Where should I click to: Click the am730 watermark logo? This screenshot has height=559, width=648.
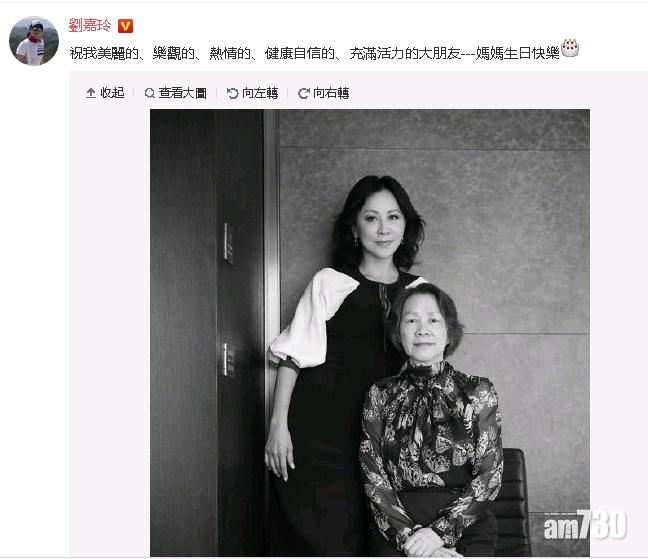pos(585,525)
